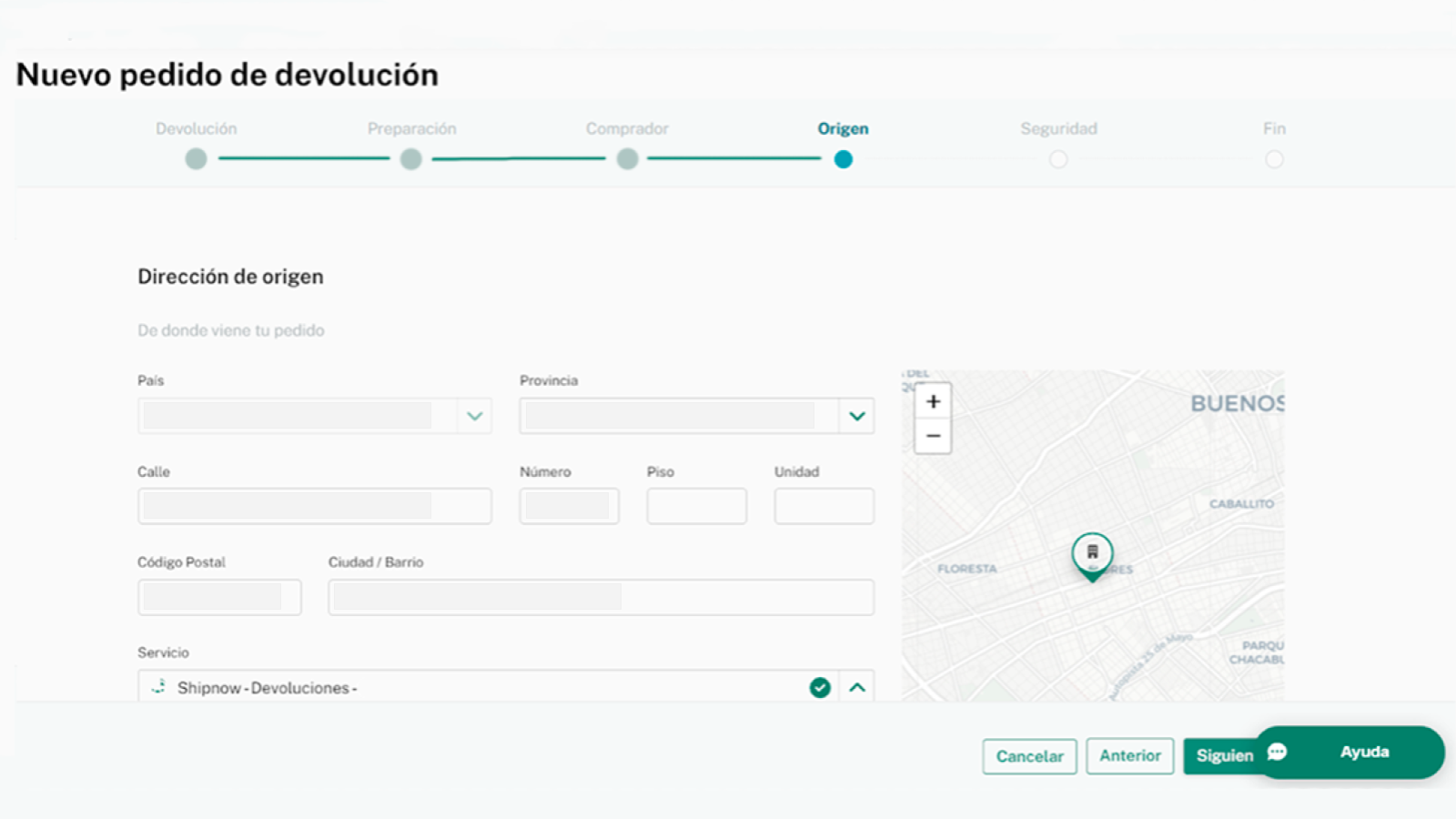Select the Seguridad step circle
Image resolution: width=1456 pixels, height=819 pixels.
(1058, 159)
